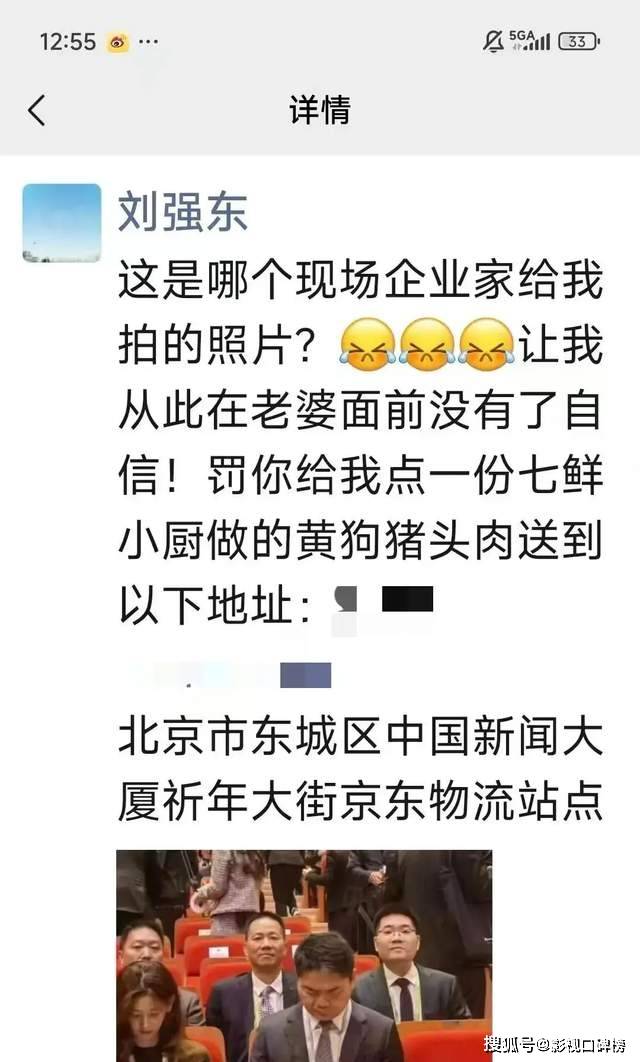
Task: Open 刘强东 username profile link
Action: point(183,212)
